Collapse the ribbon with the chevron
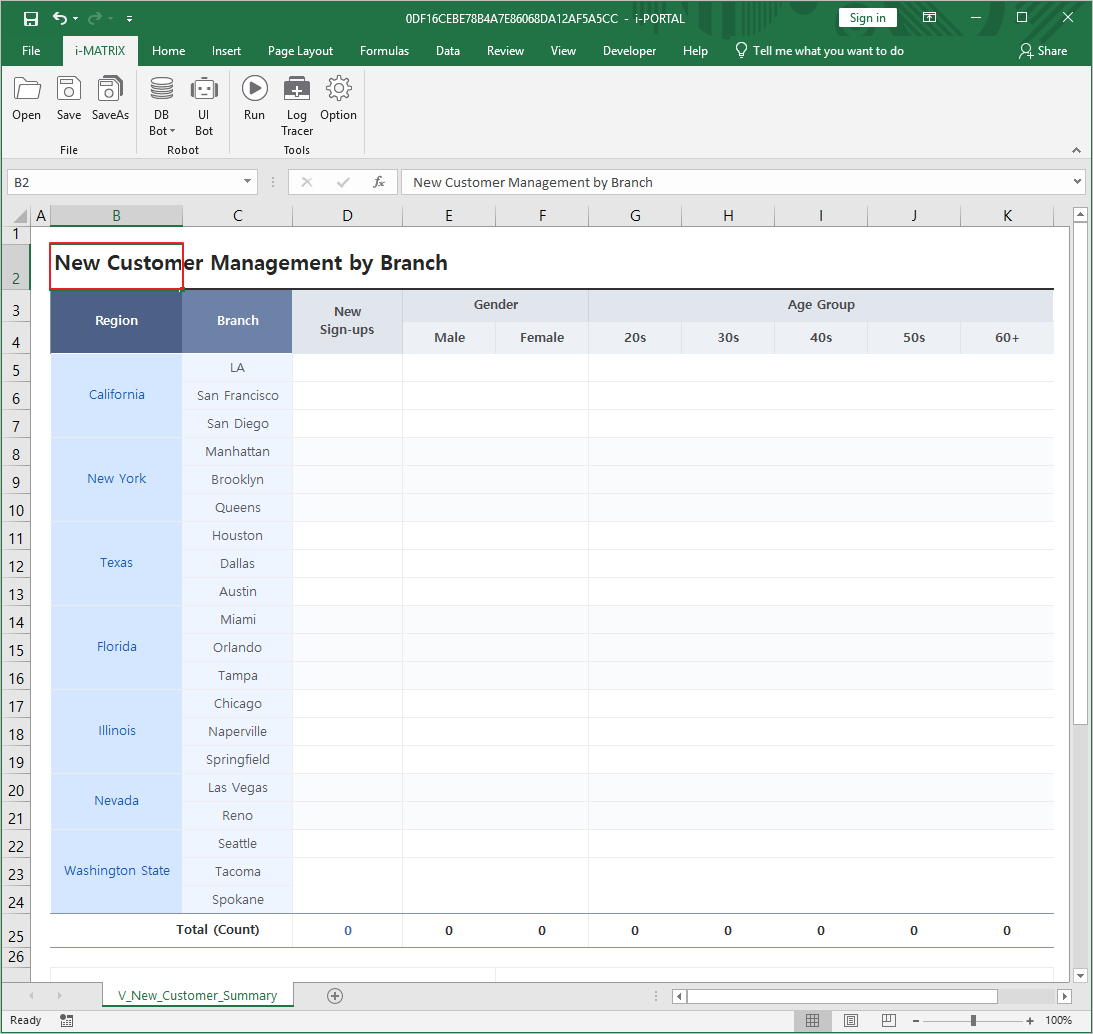This screenshot has width=1093, height=1034. tap(1076, 150)
